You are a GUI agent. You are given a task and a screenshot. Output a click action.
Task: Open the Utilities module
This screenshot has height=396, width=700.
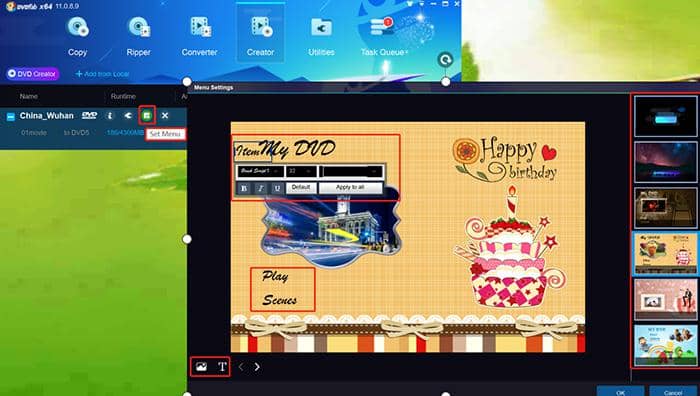(321, 37)
